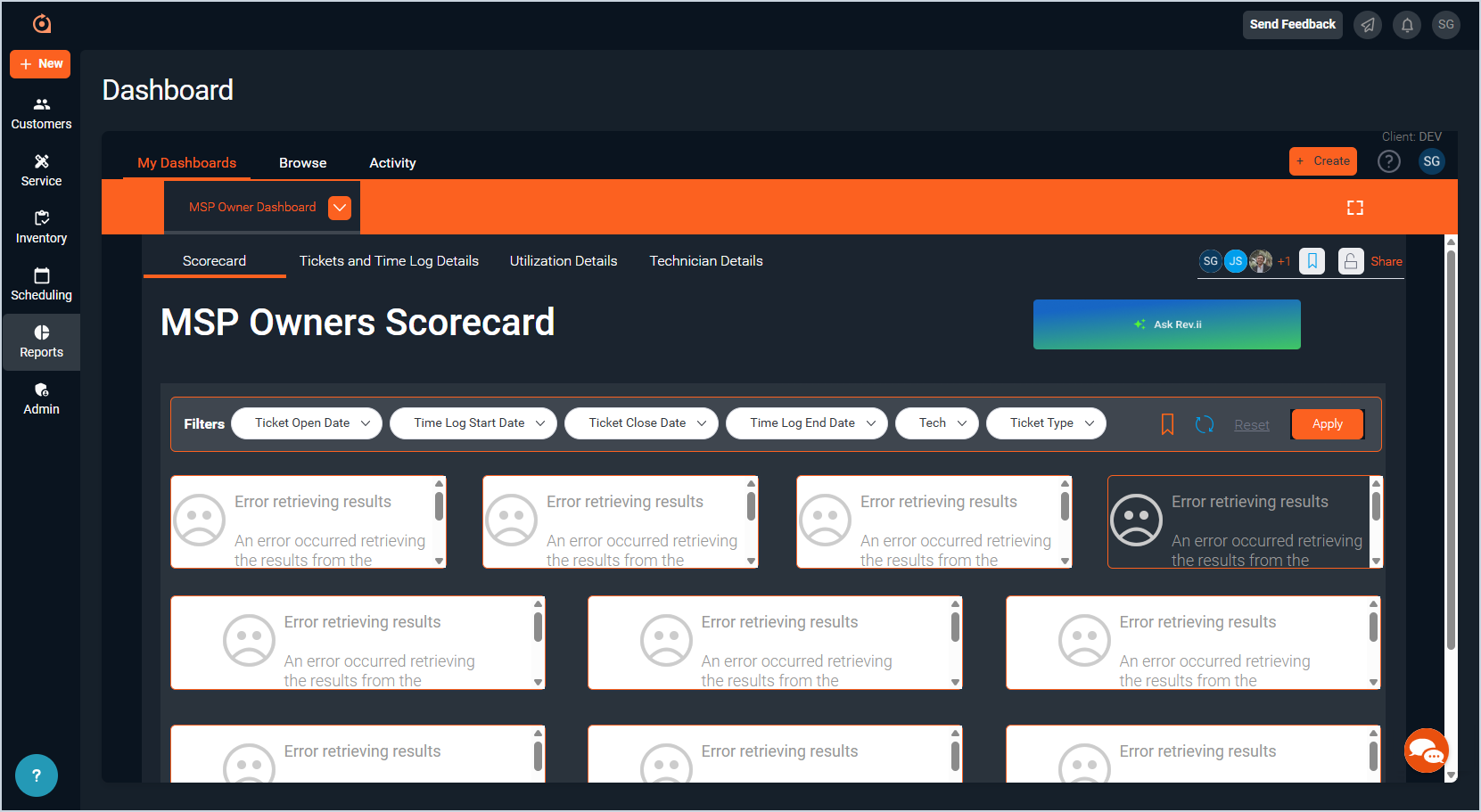Viewport: 1481px width, 812px height.
Task: Open the live chat bubble
Action: (x=1427, y=750)
